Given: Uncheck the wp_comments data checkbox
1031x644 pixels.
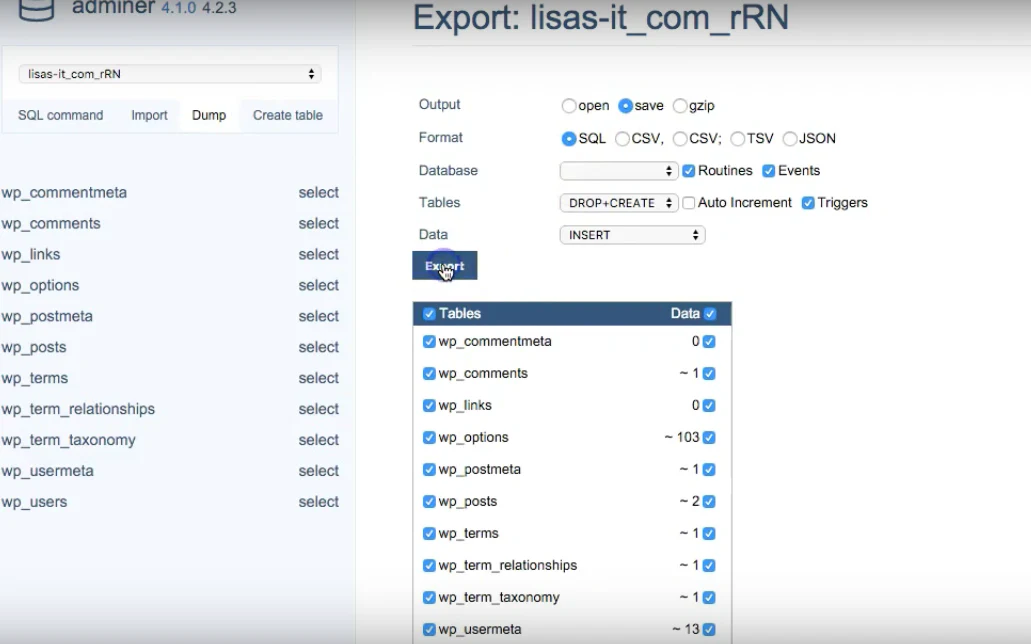Looking at the screenshot, I should point(709,374).
